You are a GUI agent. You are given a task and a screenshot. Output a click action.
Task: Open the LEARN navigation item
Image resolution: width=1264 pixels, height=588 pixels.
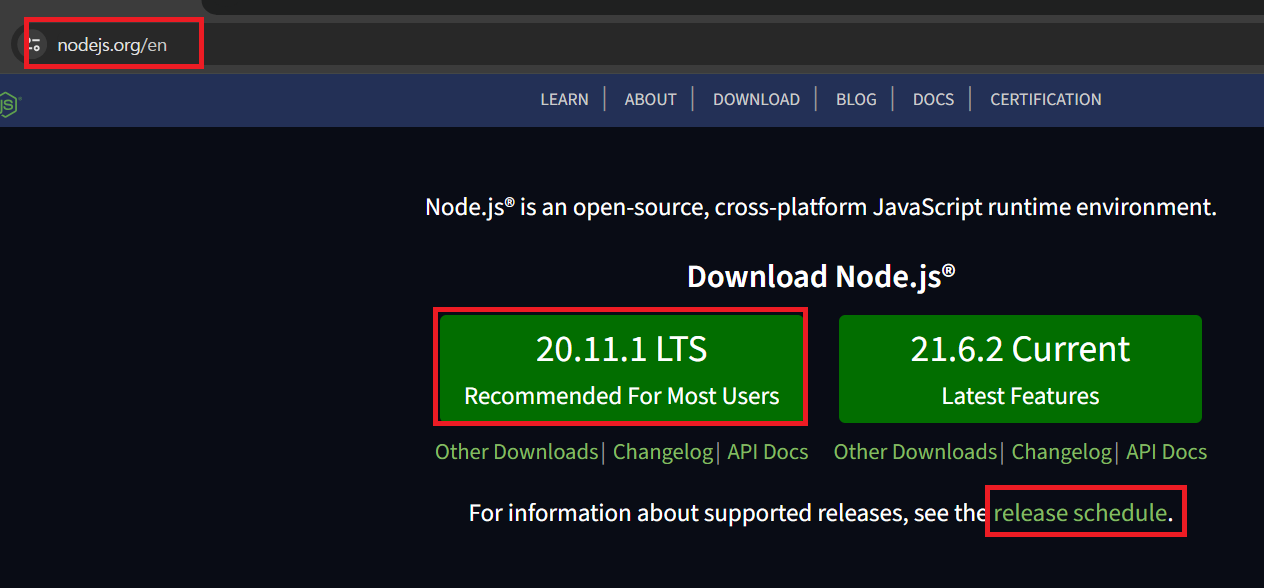[564, 99]
